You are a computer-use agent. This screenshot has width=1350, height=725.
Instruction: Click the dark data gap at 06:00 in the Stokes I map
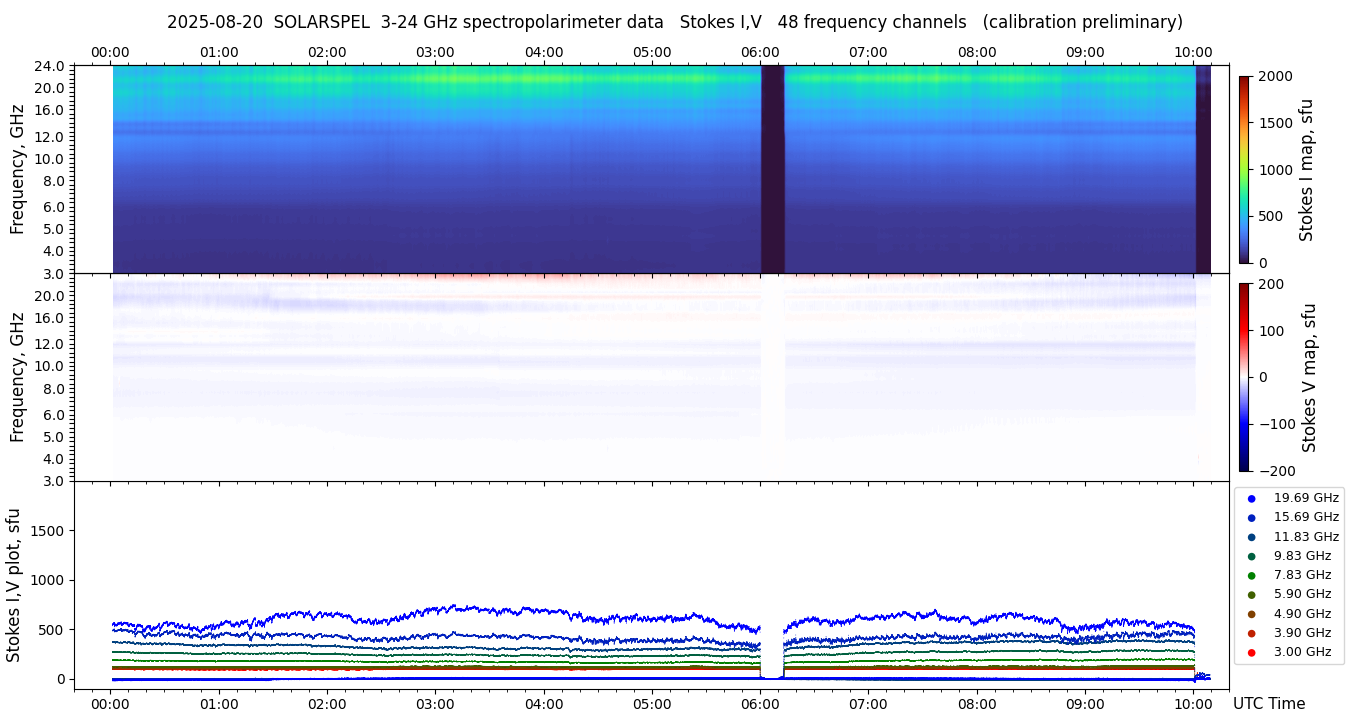(772, 168)
